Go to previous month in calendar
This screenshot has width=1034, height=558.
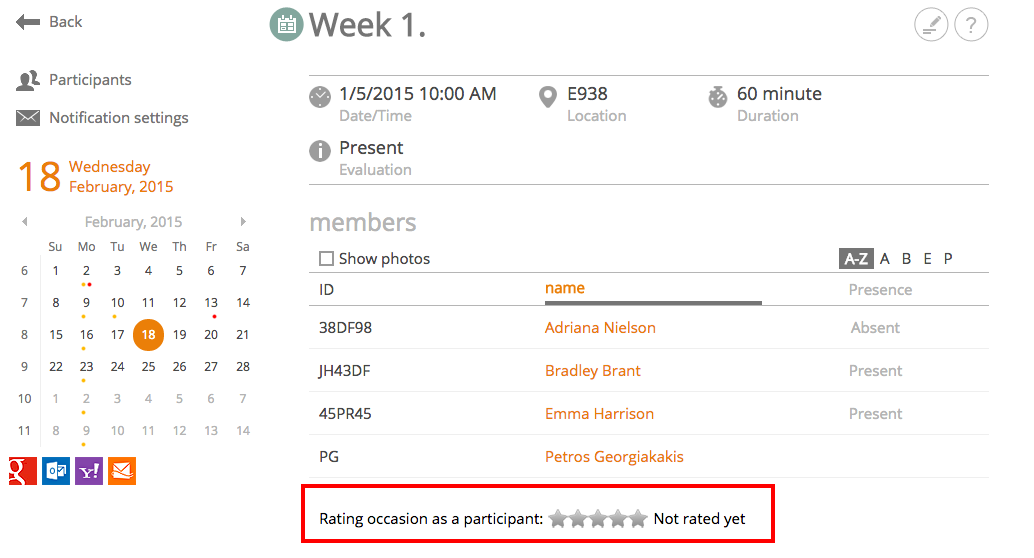point(24,222)
